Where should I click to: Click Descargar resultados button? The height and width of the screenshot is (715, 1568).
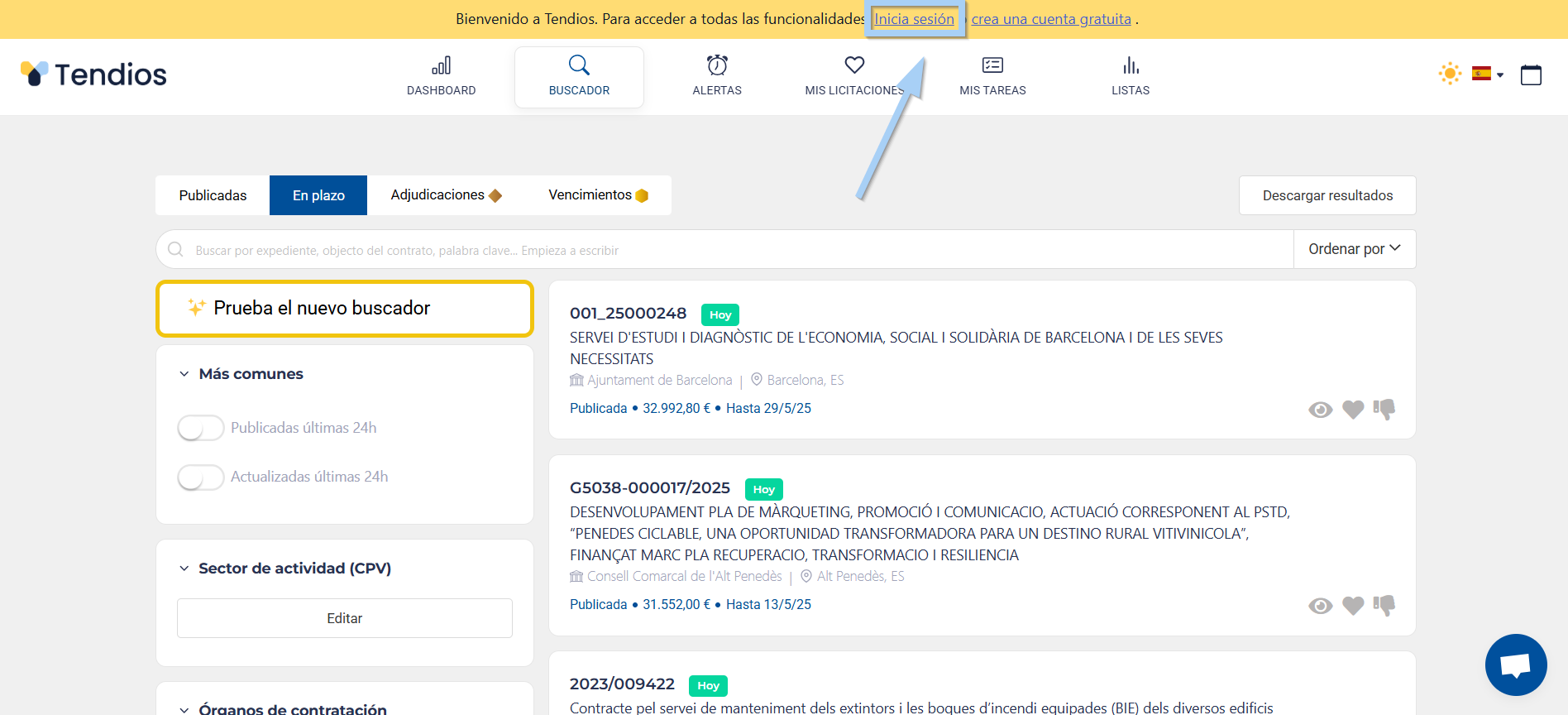click(1327, 195)
